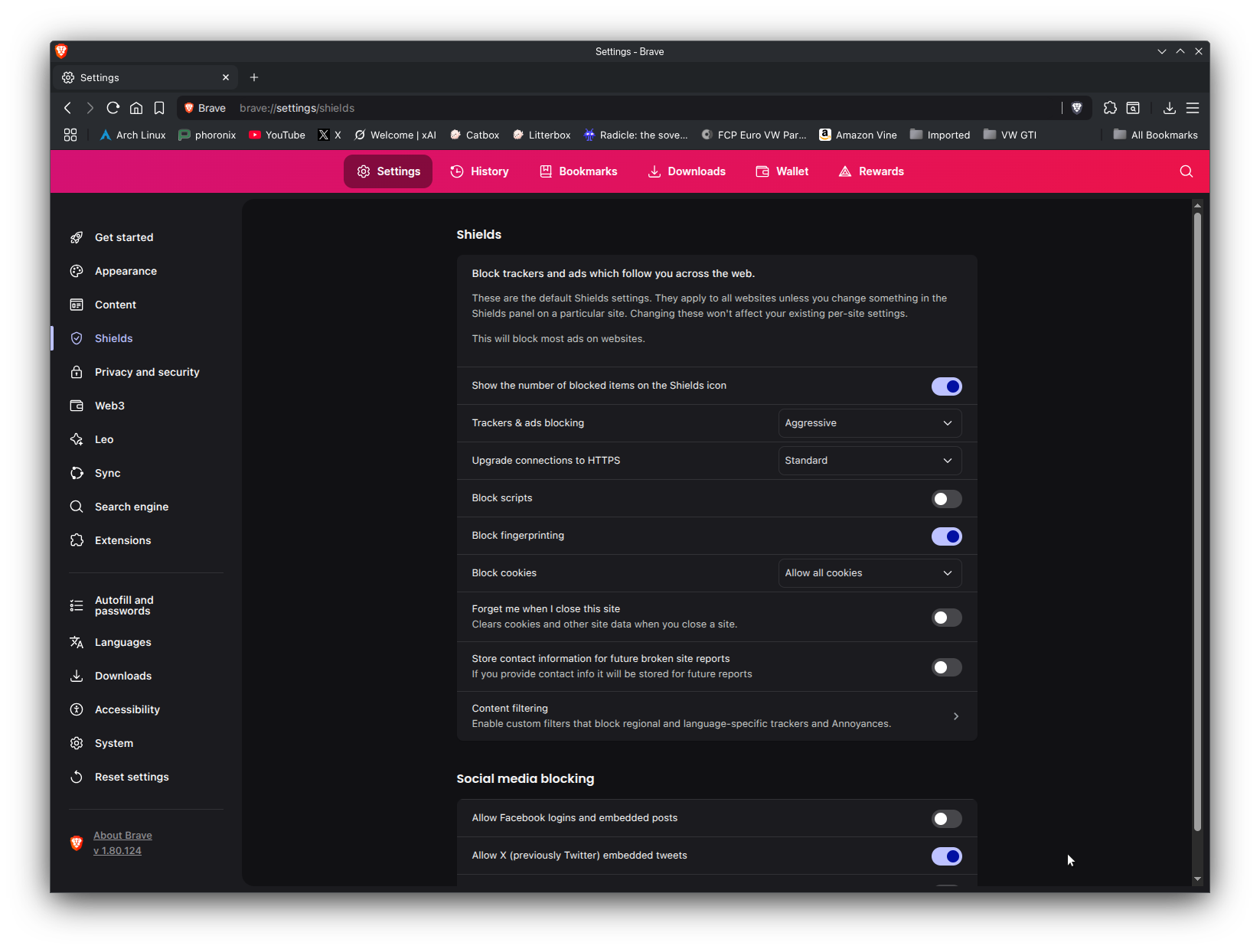
Task: Open the Catbox bookmark
Action: (475, 135)
